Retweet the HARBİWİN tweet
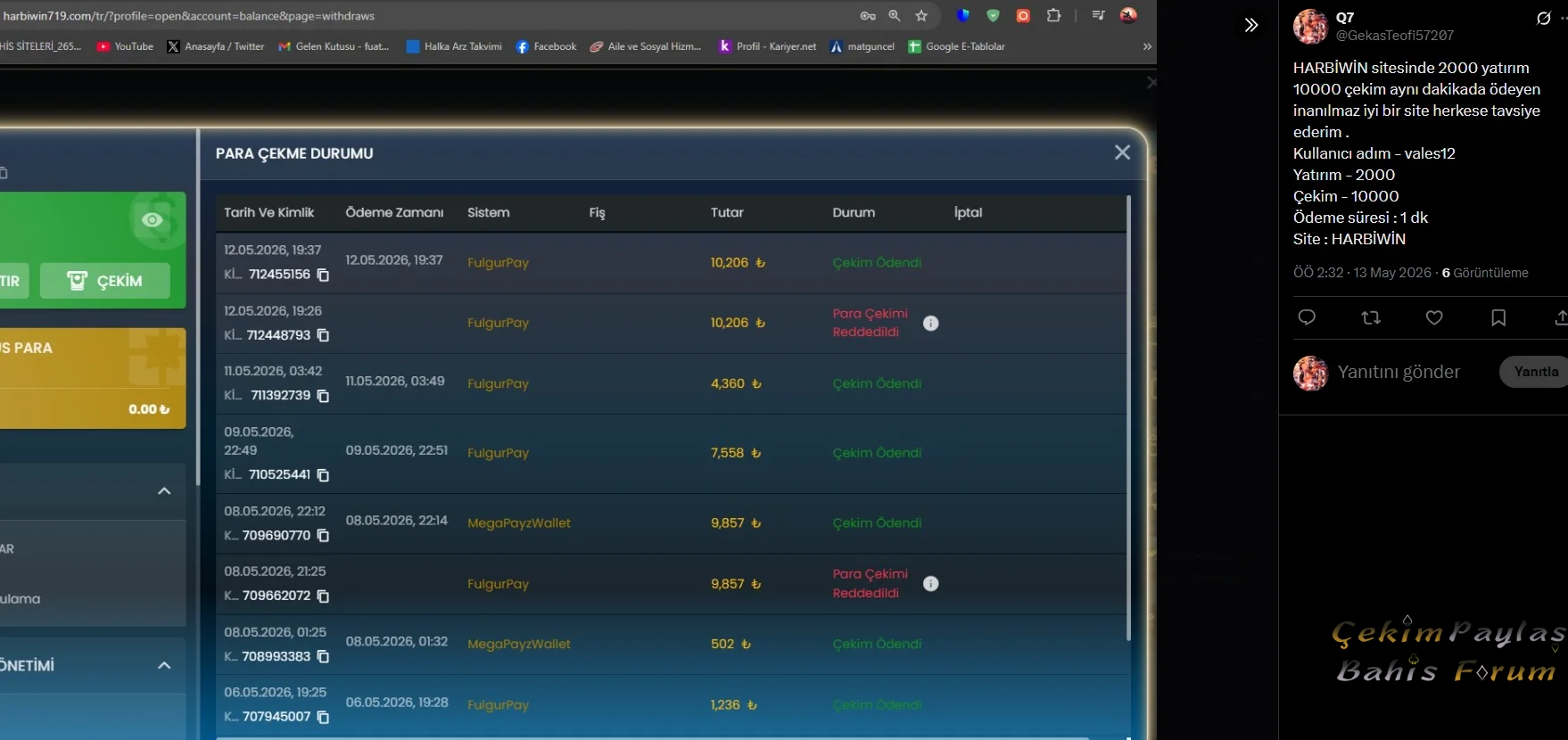This screenshot has width=1568, height=740. click(1371, 317)
